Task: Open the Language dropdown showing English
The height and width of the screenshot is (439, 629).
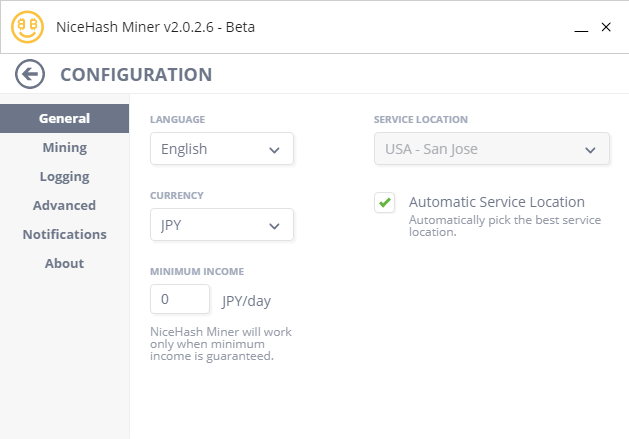Action: point(221,149)
